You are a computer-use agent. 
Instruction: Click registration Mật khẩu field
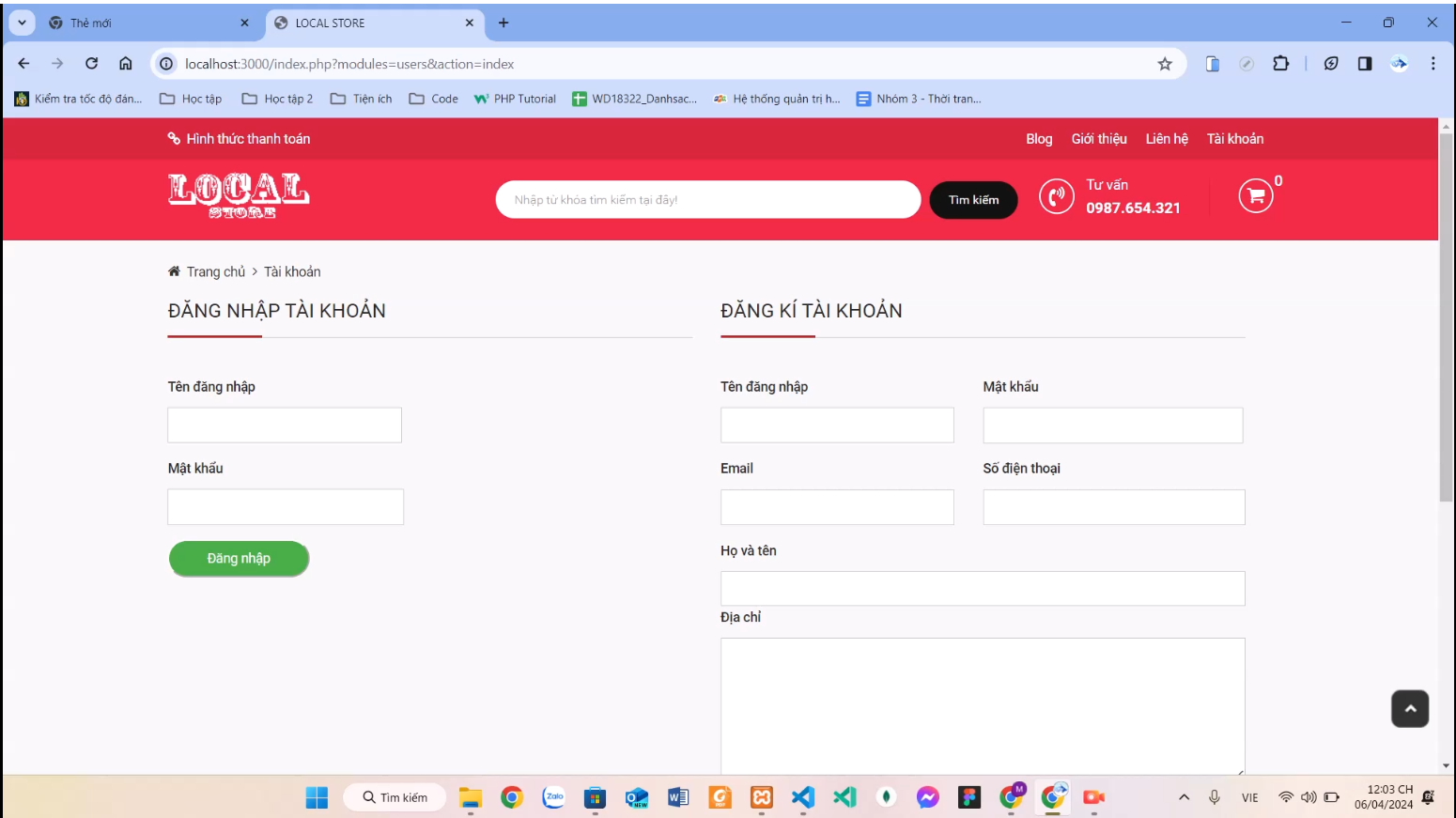tap(1113, 425)
